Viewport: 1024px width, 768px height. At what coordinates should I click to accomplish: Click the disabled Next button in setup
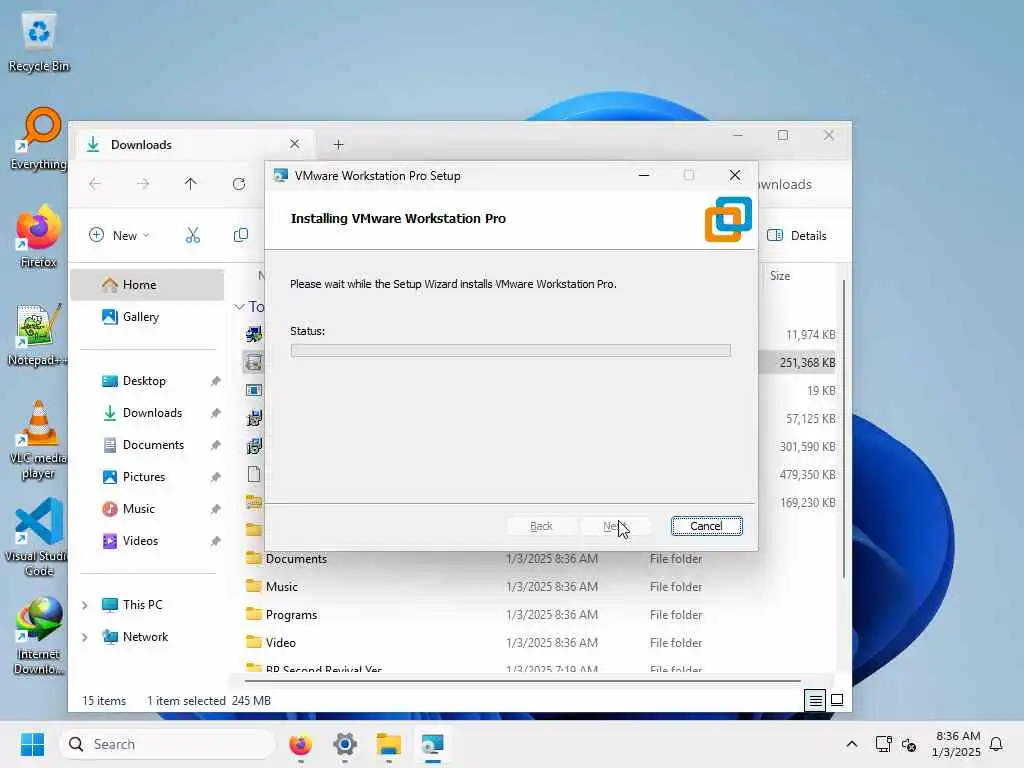616,526
